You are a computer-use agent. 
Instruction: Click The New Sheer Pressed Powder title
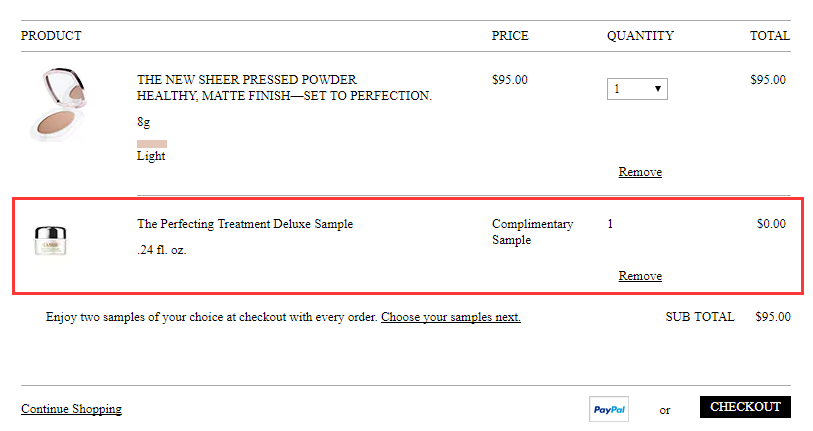(x=247, y=79)
